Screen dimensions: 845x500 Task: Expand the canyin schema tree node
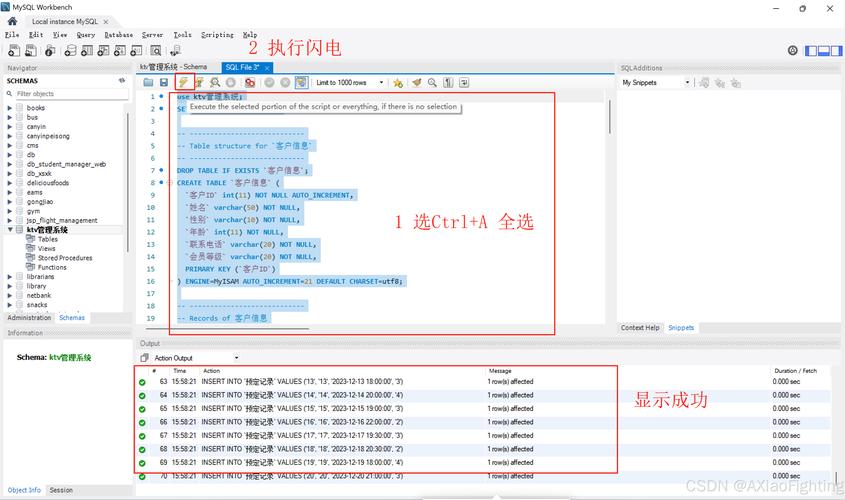point(10,127)
